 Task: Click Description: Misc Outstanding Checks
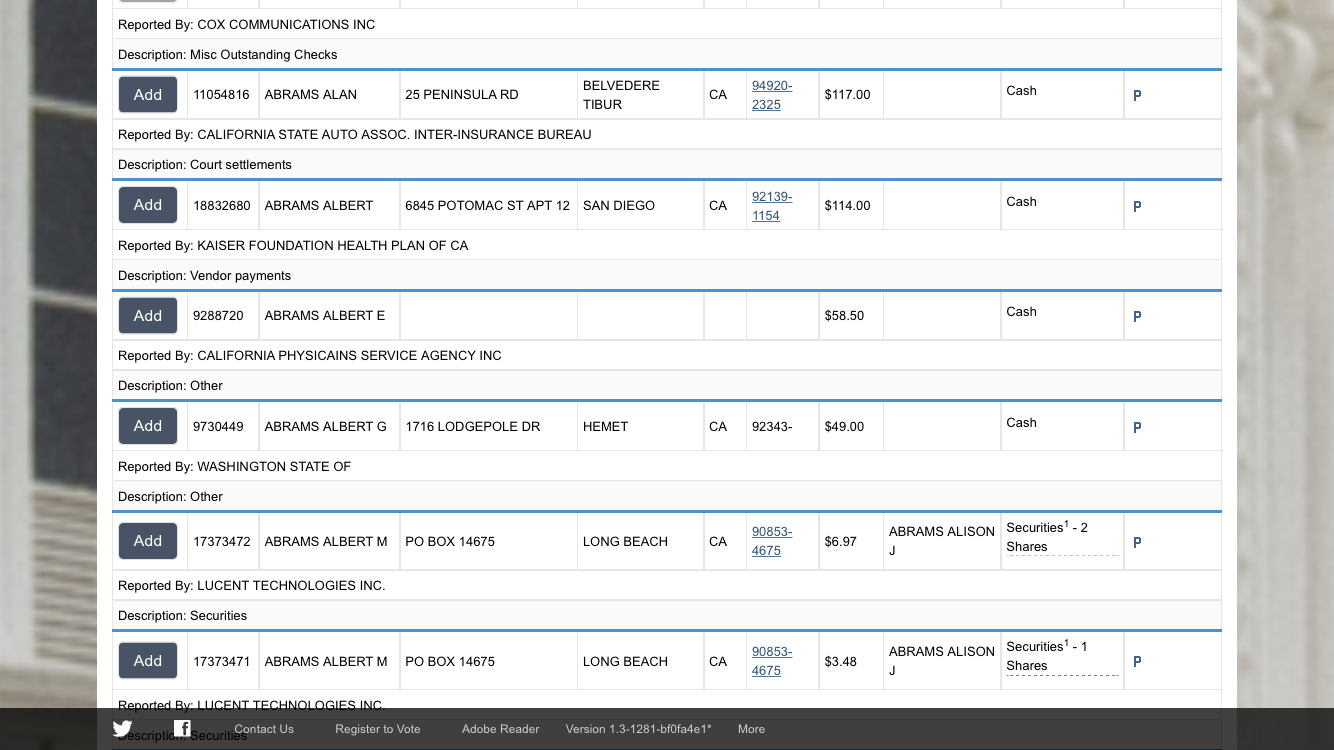(228, 54)
